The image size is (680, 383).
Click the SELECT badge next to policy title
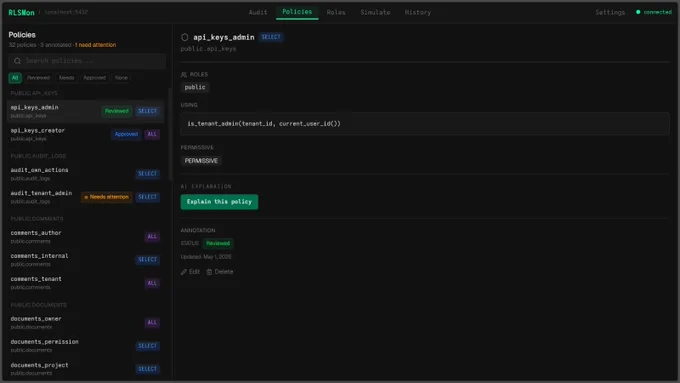pos(271,37)
